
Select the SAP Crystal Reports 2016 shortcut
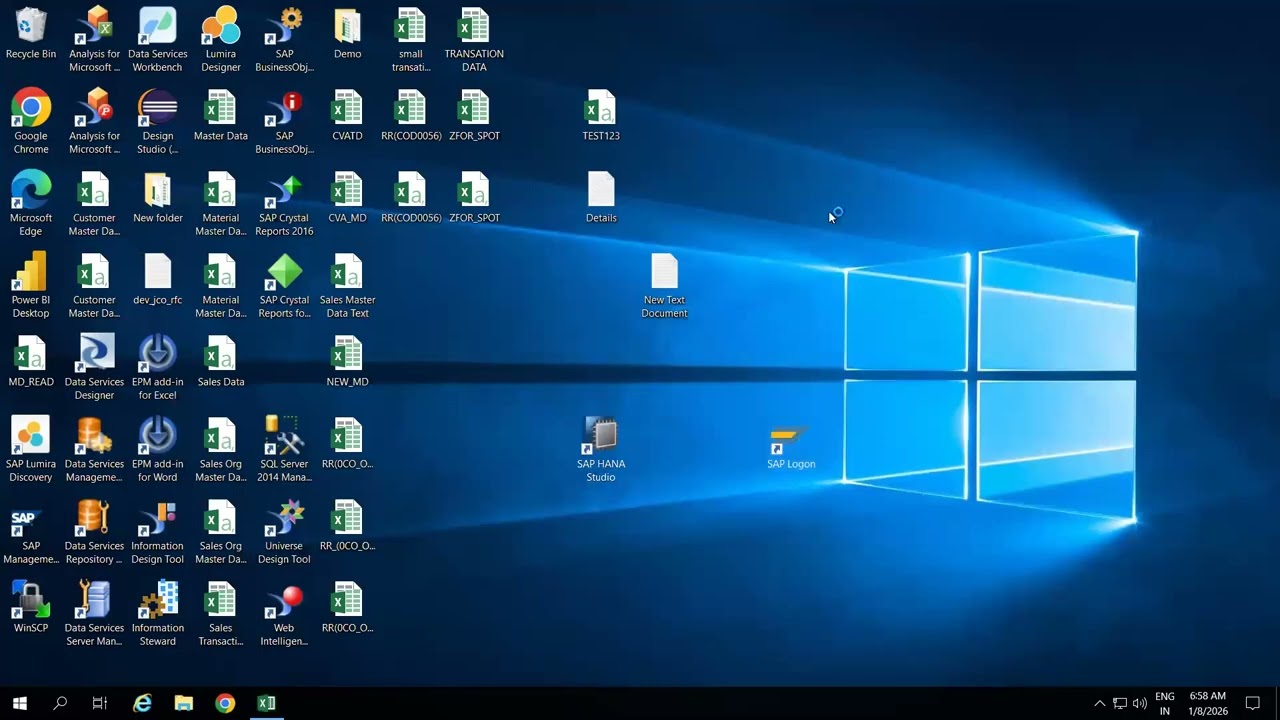point(284,204)
